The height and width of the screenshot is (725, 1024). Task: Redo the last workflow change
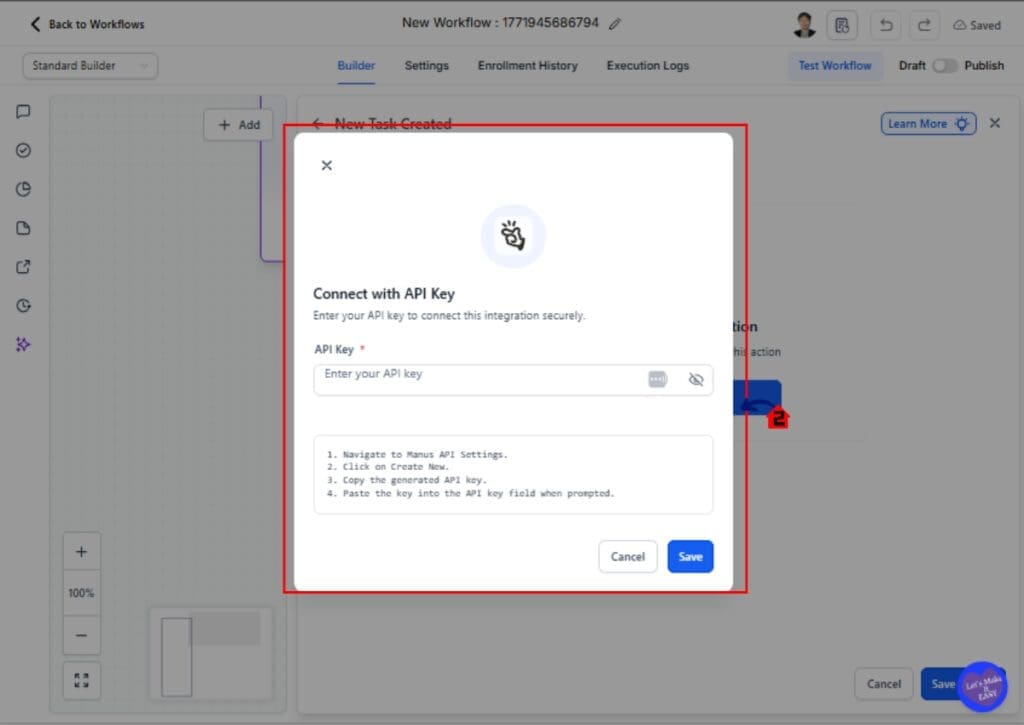coord(922,25)
